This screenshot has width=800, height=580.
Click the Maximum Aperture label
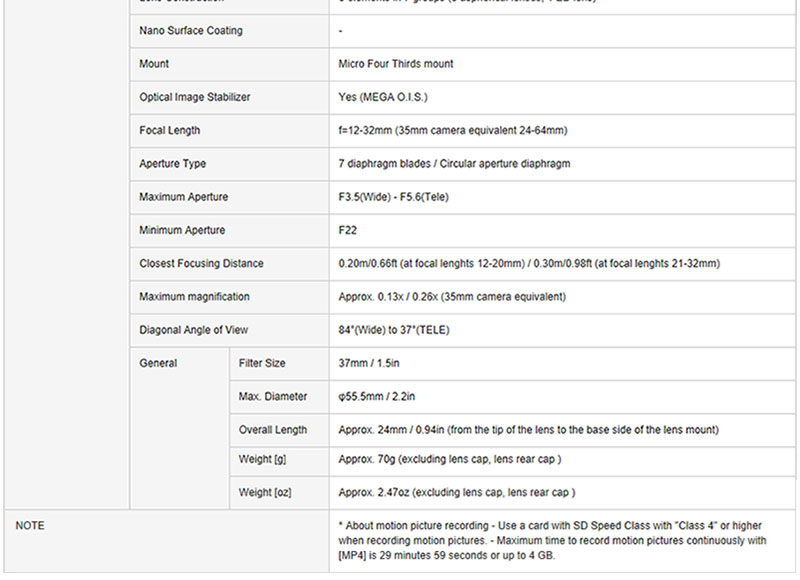point(184,197)
